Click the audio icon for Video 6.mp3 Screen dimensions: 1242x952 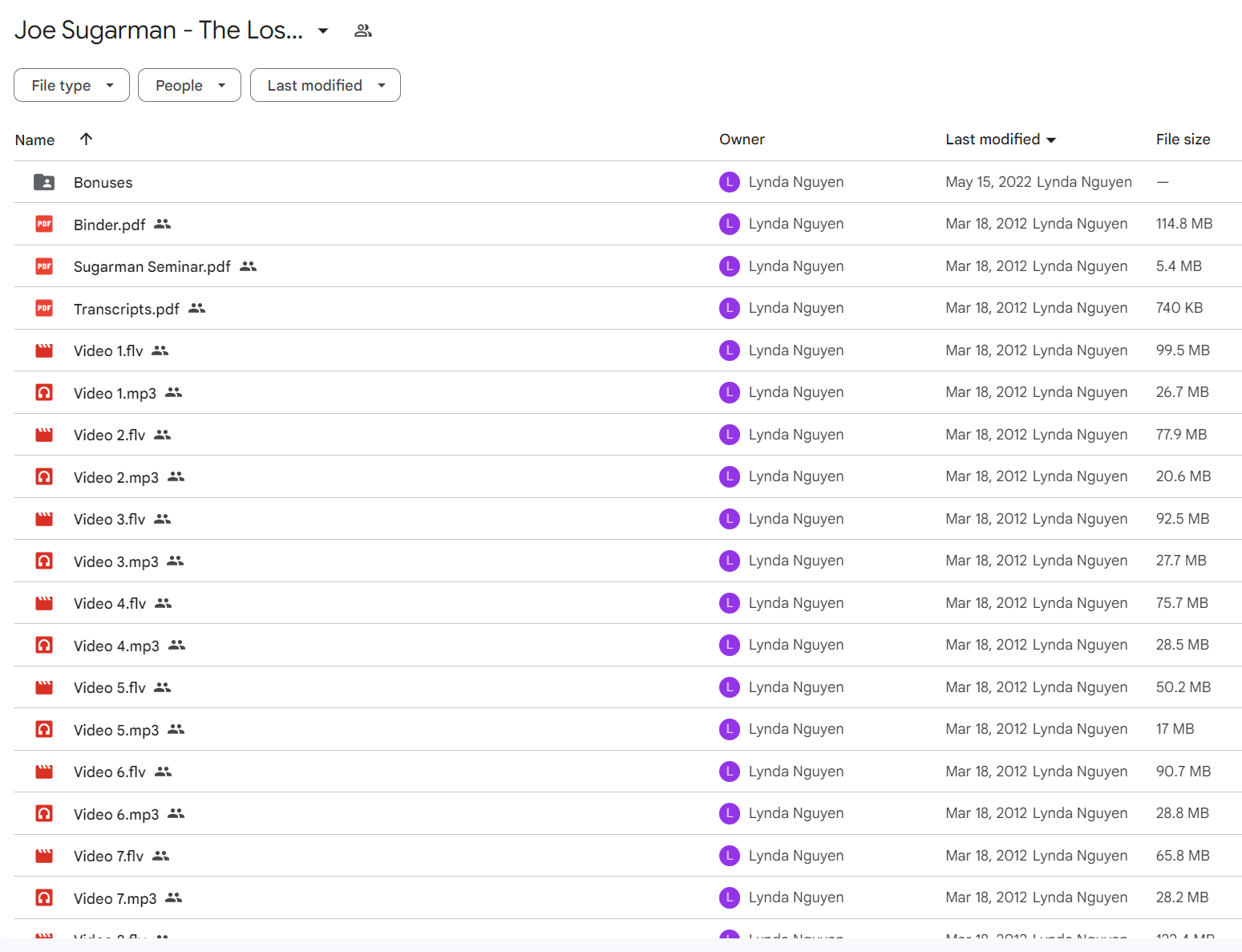tap(44, 813)
